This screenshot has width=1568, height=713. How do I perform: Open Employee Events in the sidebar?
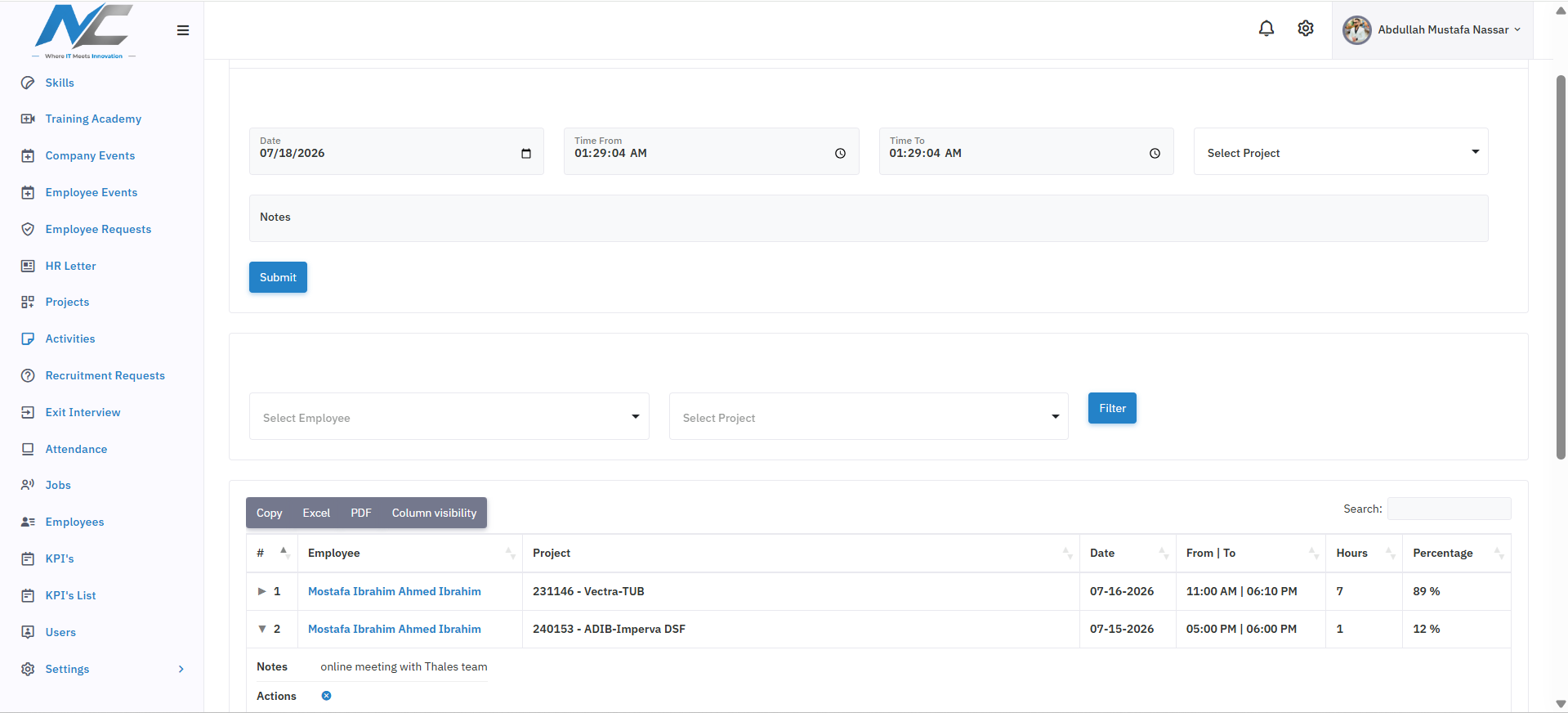[x=92, y=192]
